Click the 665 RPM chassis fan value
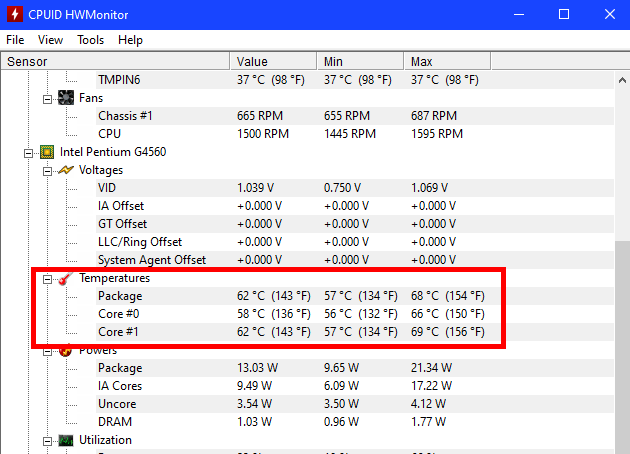630x454 pixels. (x=260, y=116)
